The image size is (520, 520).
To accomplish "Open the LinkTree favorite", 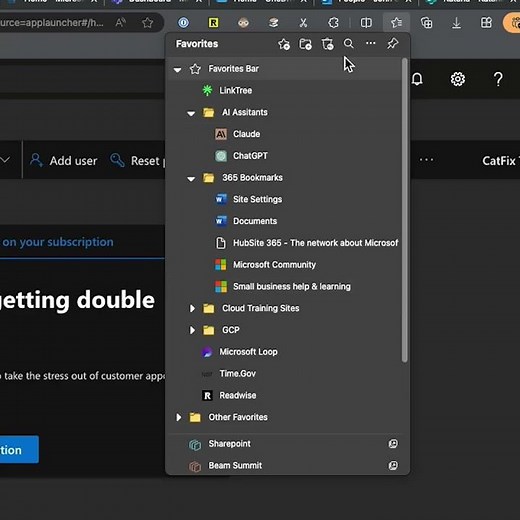I will 285,90.
